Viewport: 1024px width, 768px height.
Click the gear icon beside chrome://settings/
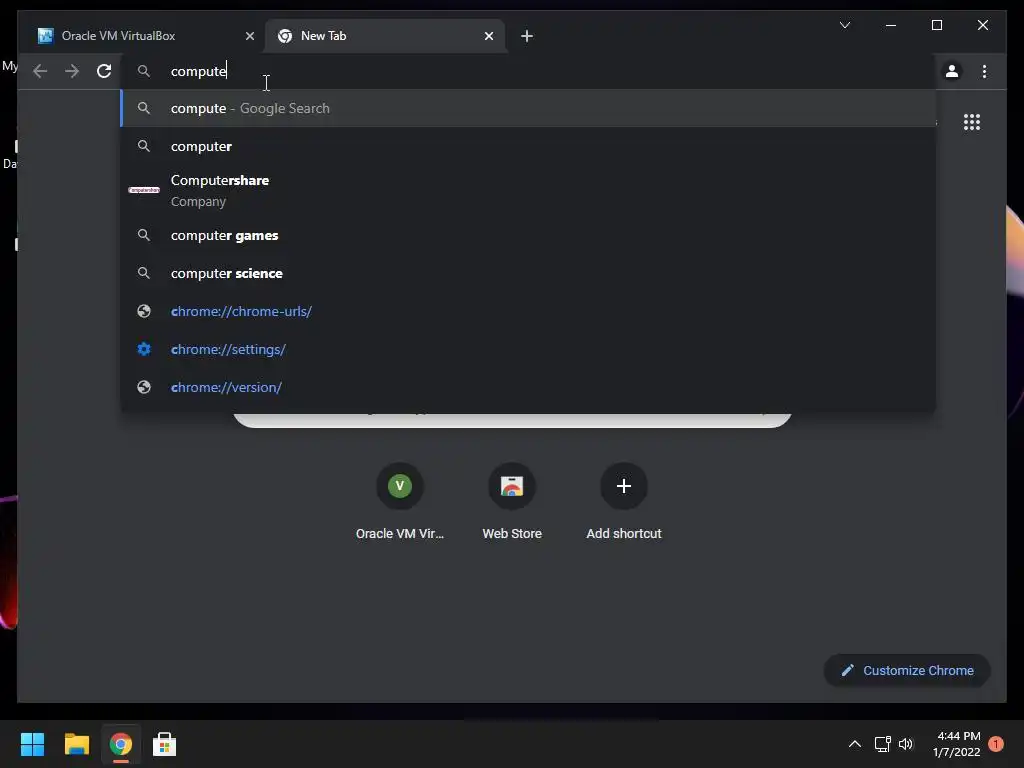pyautogui.click(x=144, y=349)
